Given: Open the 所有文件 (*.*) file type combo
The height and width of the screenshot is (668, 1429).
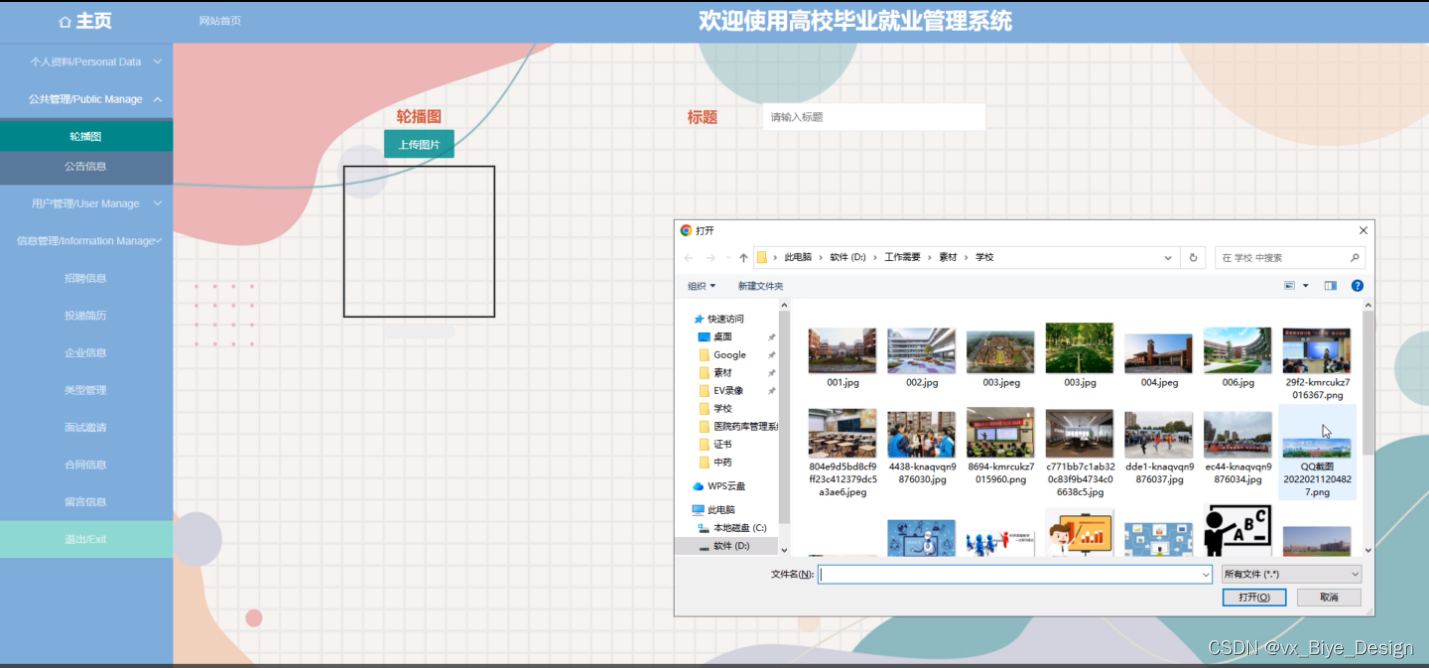Looking at the screenshot, I should tap(1292, 575).
